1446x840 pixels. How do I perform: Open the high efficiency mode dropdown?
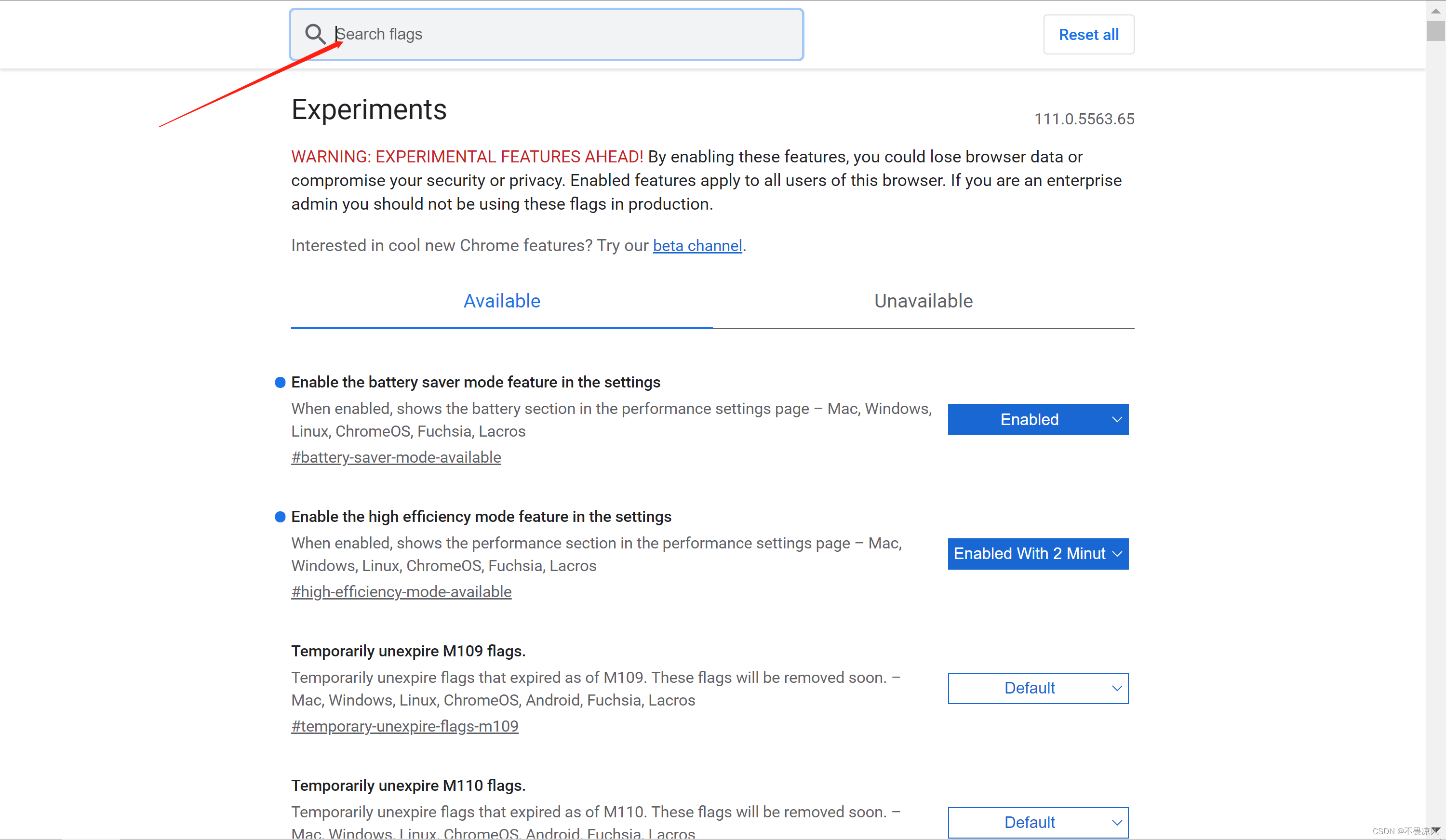tap(1038, 554)
